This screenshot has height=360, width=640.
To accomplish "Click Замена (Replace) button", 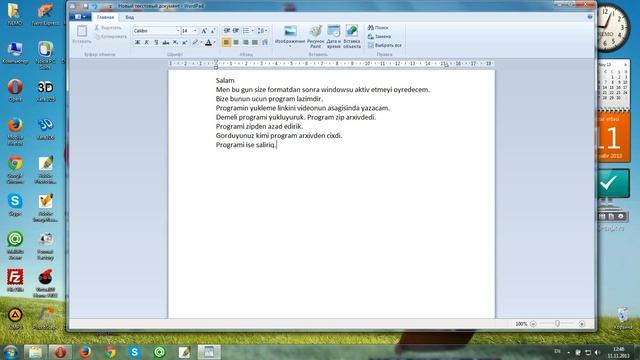I will (x=379, y=36).
